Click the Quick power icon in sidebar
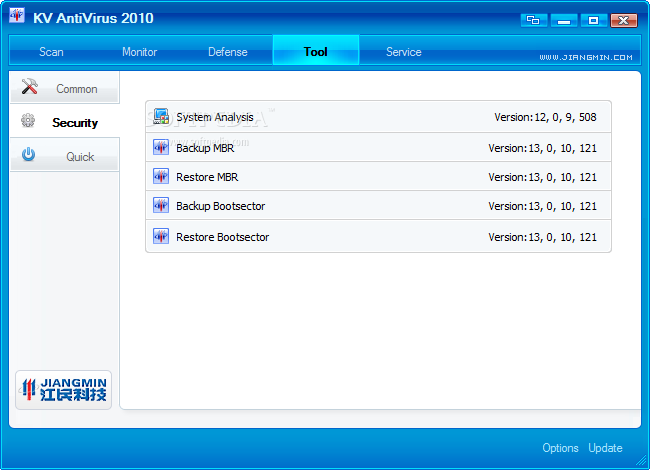This screenshot has height=470, width=650. (x=28, y=155)
